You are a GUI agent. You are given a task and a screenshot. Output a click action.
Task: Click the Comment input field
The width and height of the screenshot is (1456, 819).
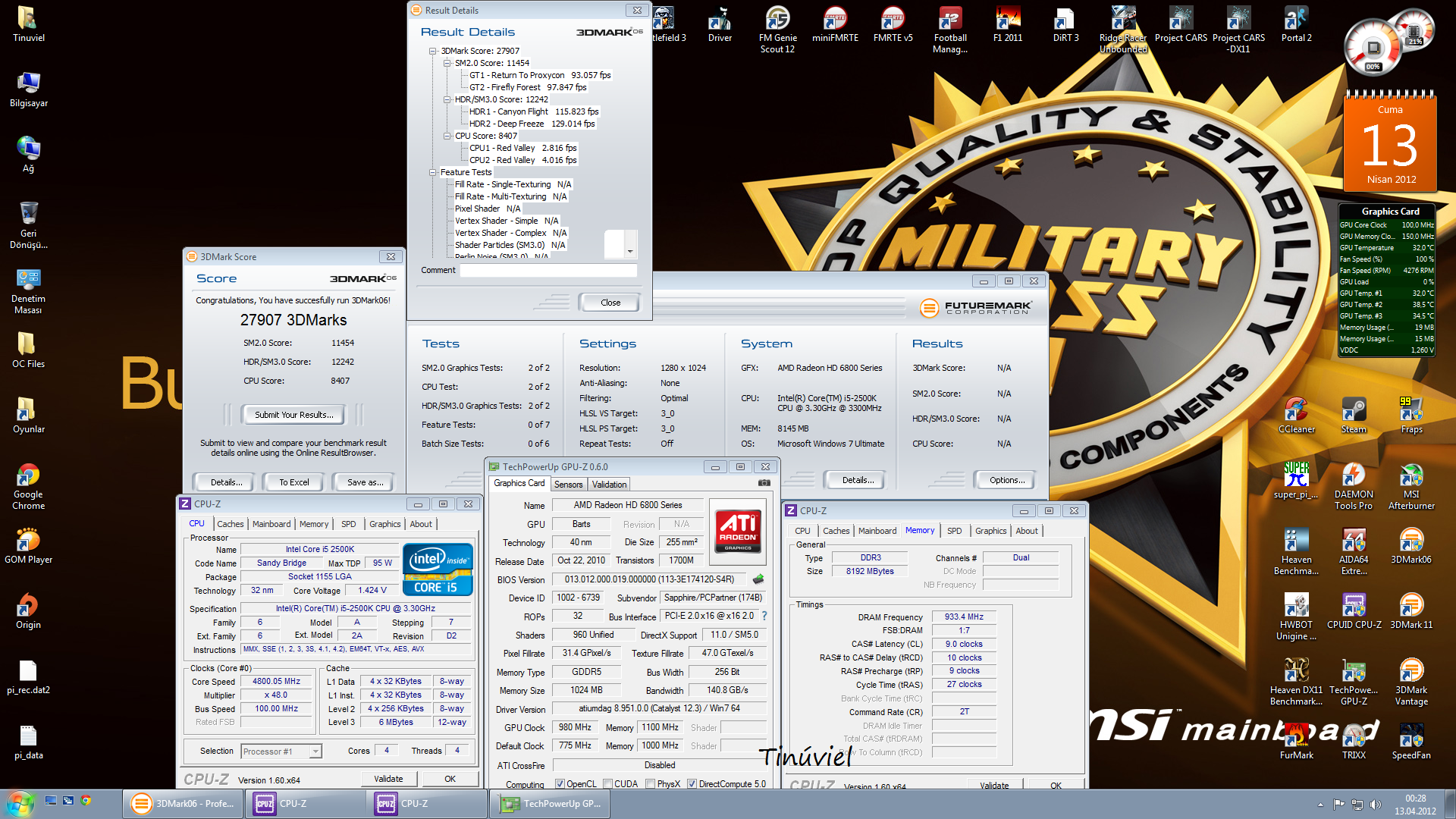coord(548,270)
